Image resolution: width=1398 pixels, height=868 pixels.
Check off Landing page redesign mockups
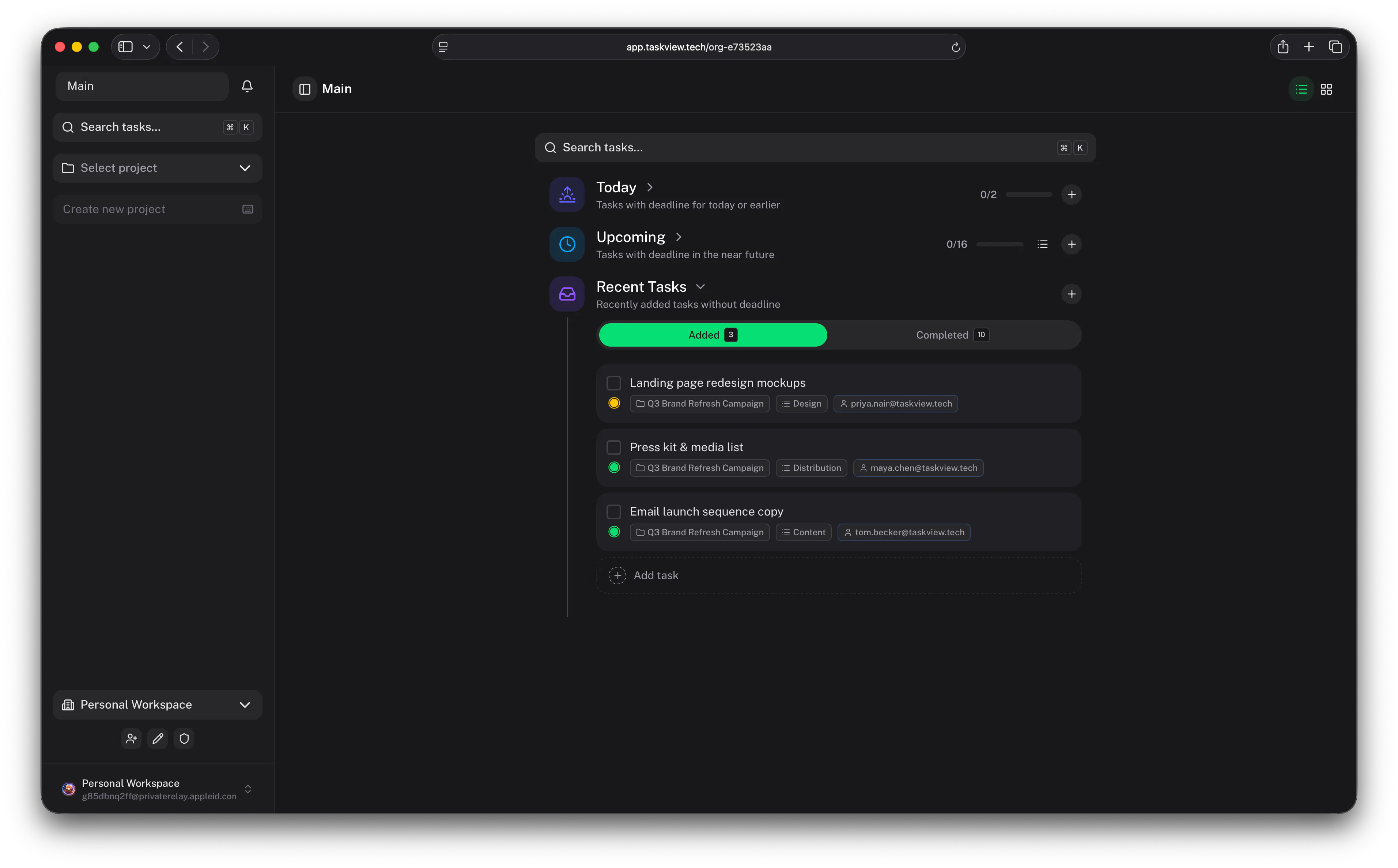[x=613, y=383]
